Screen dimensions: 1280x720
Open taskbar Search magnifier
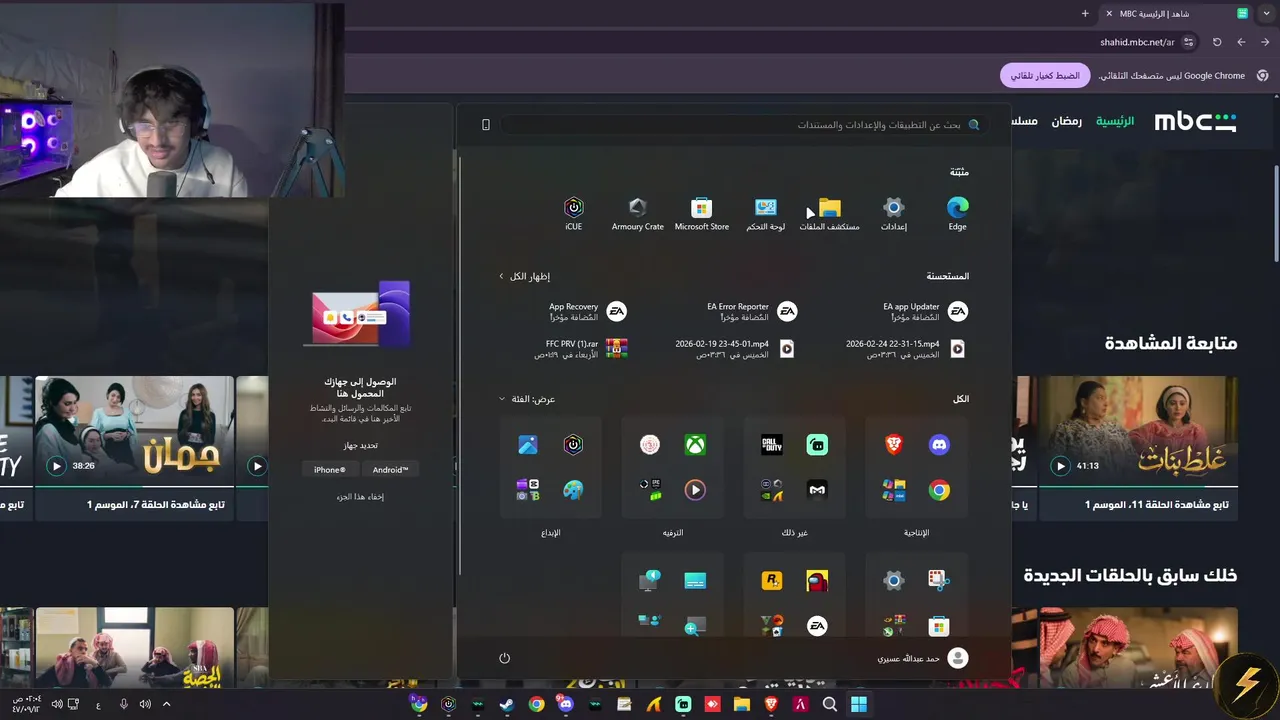pyautogui.click(x=829, y=704)
